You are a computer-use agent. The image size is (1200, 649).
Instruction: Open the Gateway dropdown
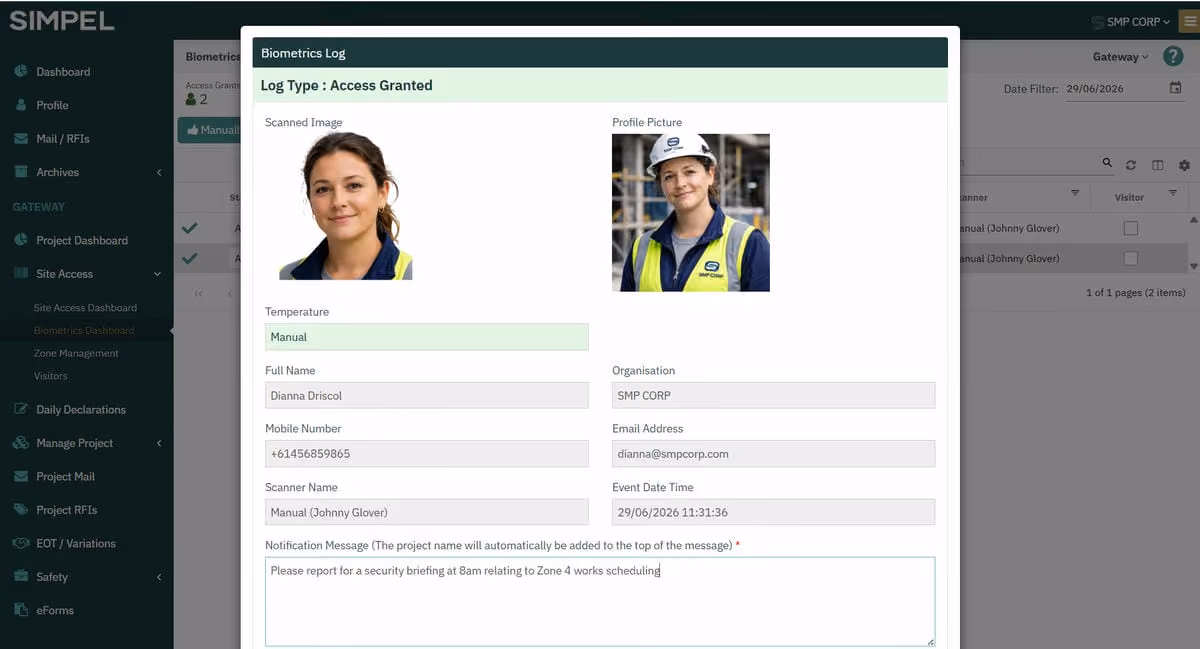pyautogui.click(x=1120, y=57)
